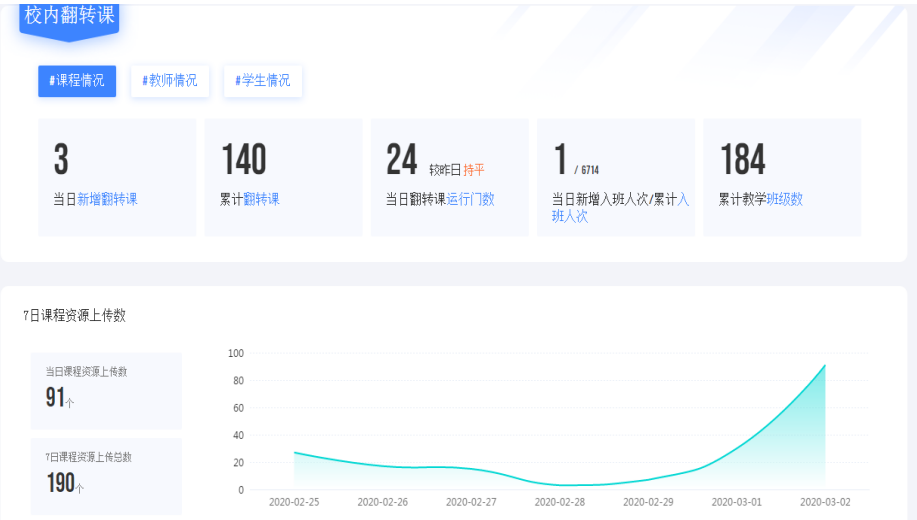
Task: Click the chart line start at 2020-02-25
Action: point(294,453)
